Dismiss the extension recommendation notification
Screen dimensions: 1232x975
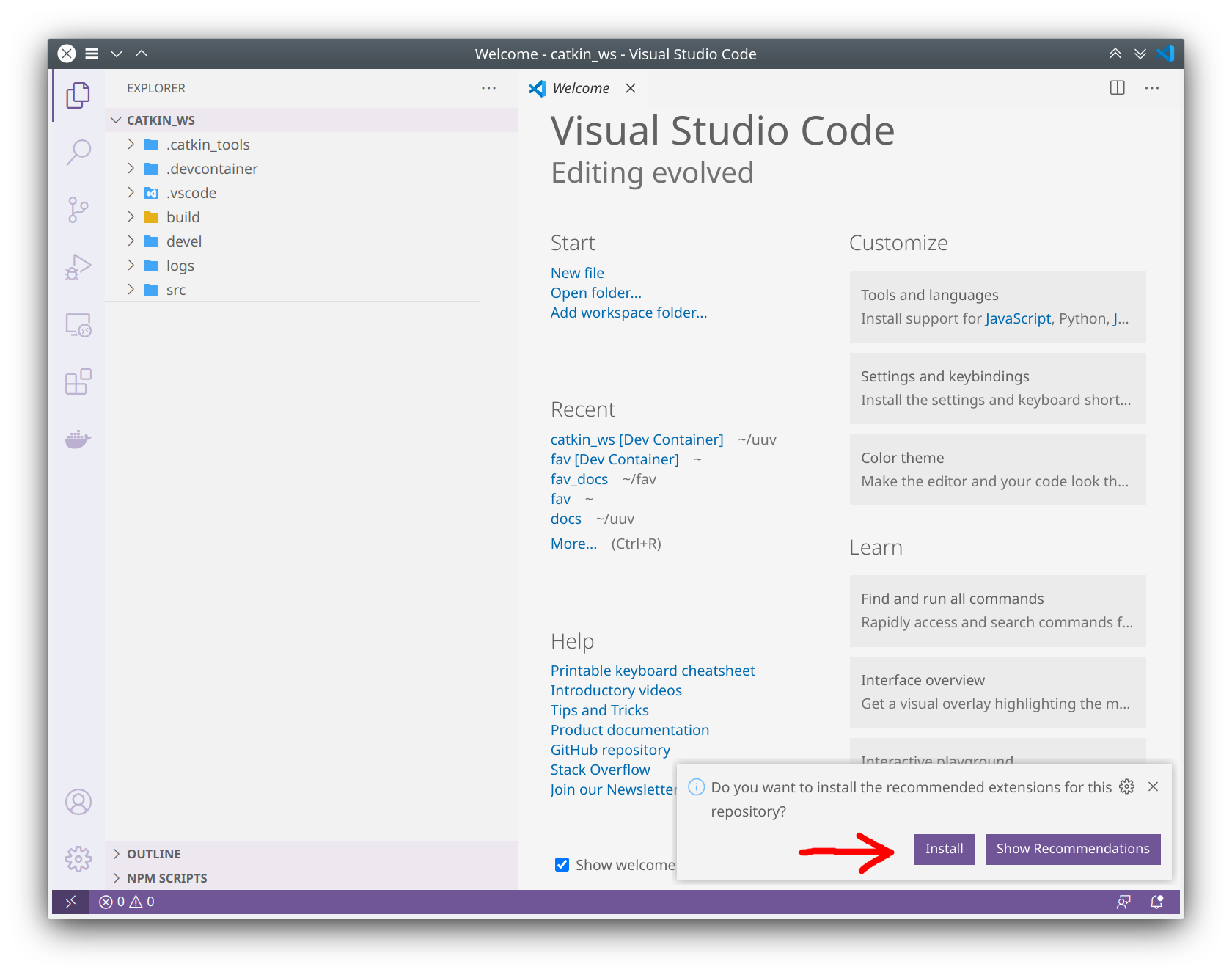pyautogui.click(x=1154, y=786)
